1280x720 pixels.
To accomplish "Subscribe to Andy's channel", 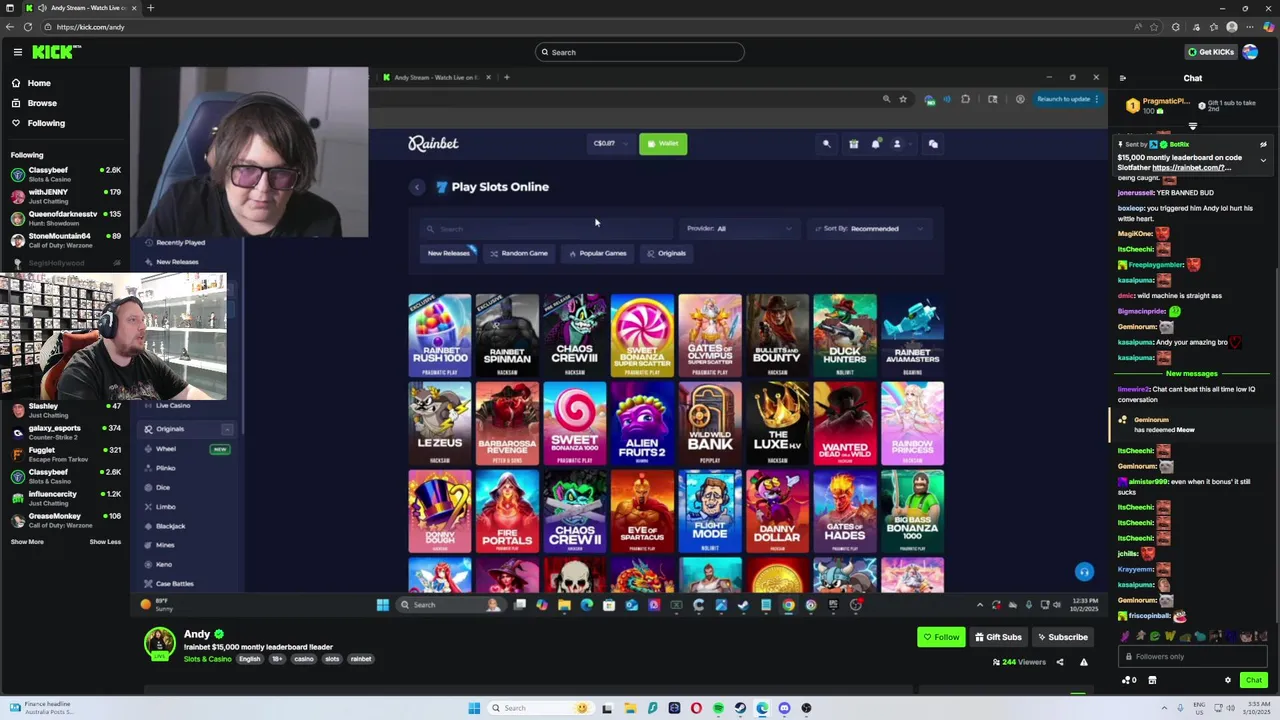I will tap(1062, 637).
